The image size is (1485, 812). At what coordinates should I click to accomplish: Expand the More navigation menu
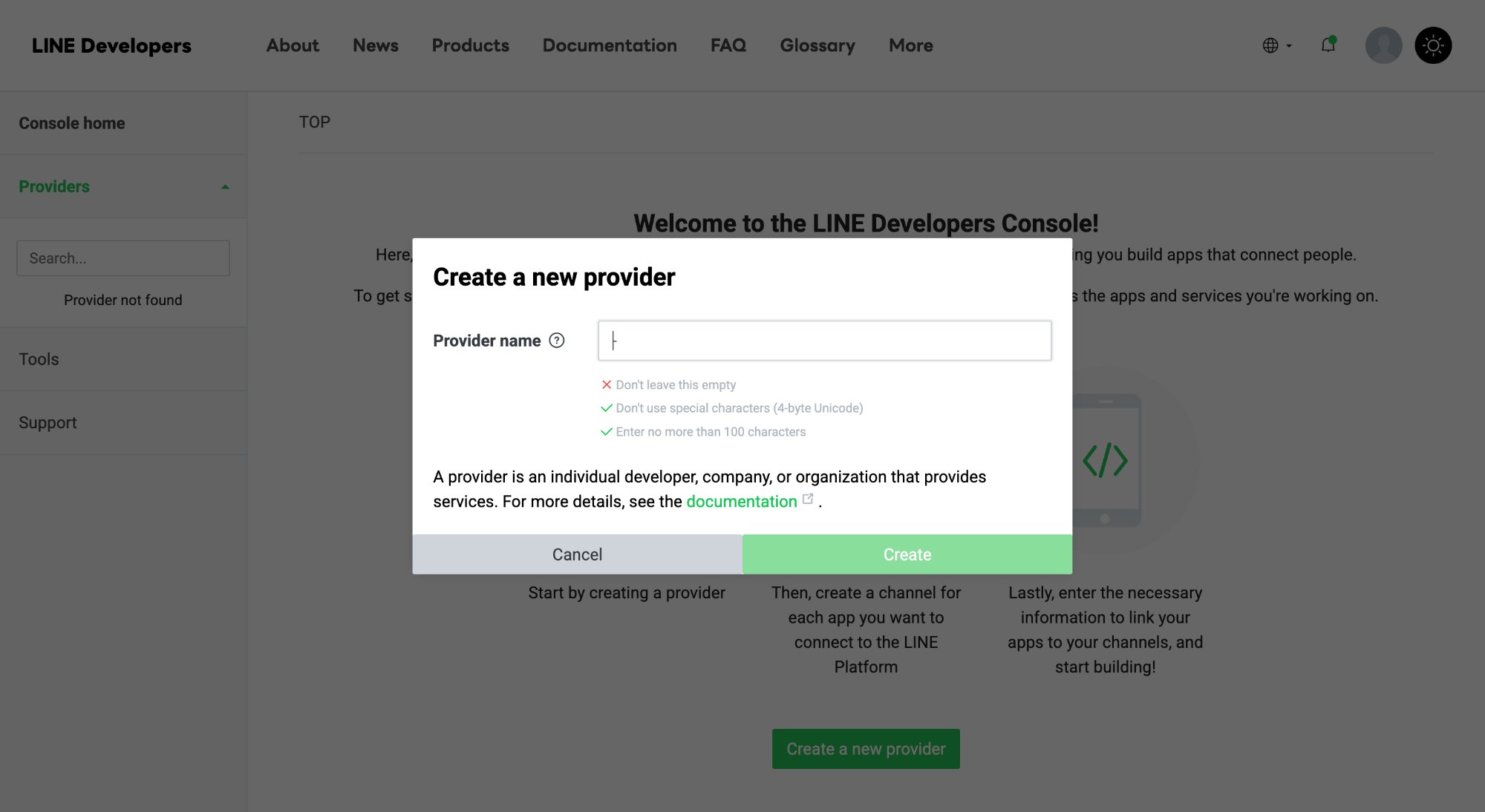coord(910,45)
